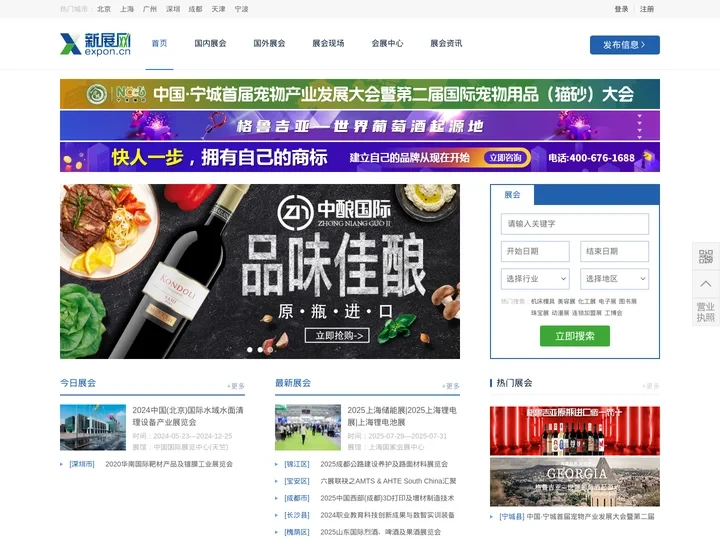Click the [宁城县] hot exhibition link

point(512,517)
